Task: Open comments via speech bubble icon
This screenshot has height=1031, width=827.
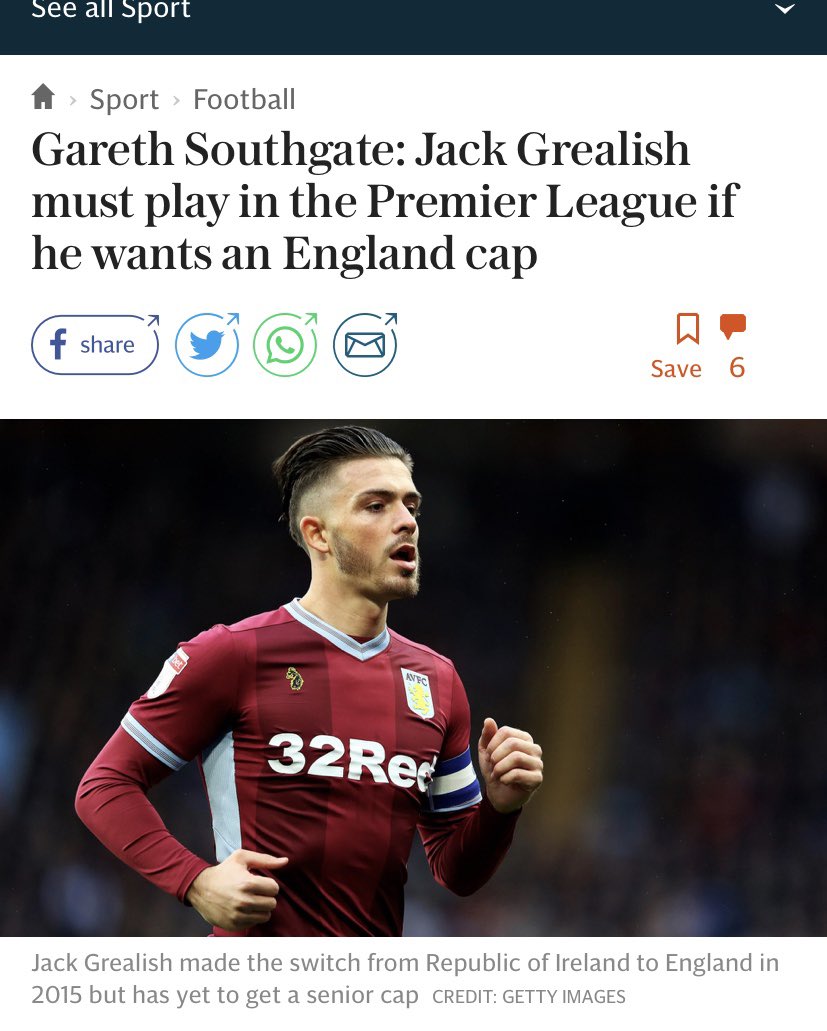Action: point(733,326)
